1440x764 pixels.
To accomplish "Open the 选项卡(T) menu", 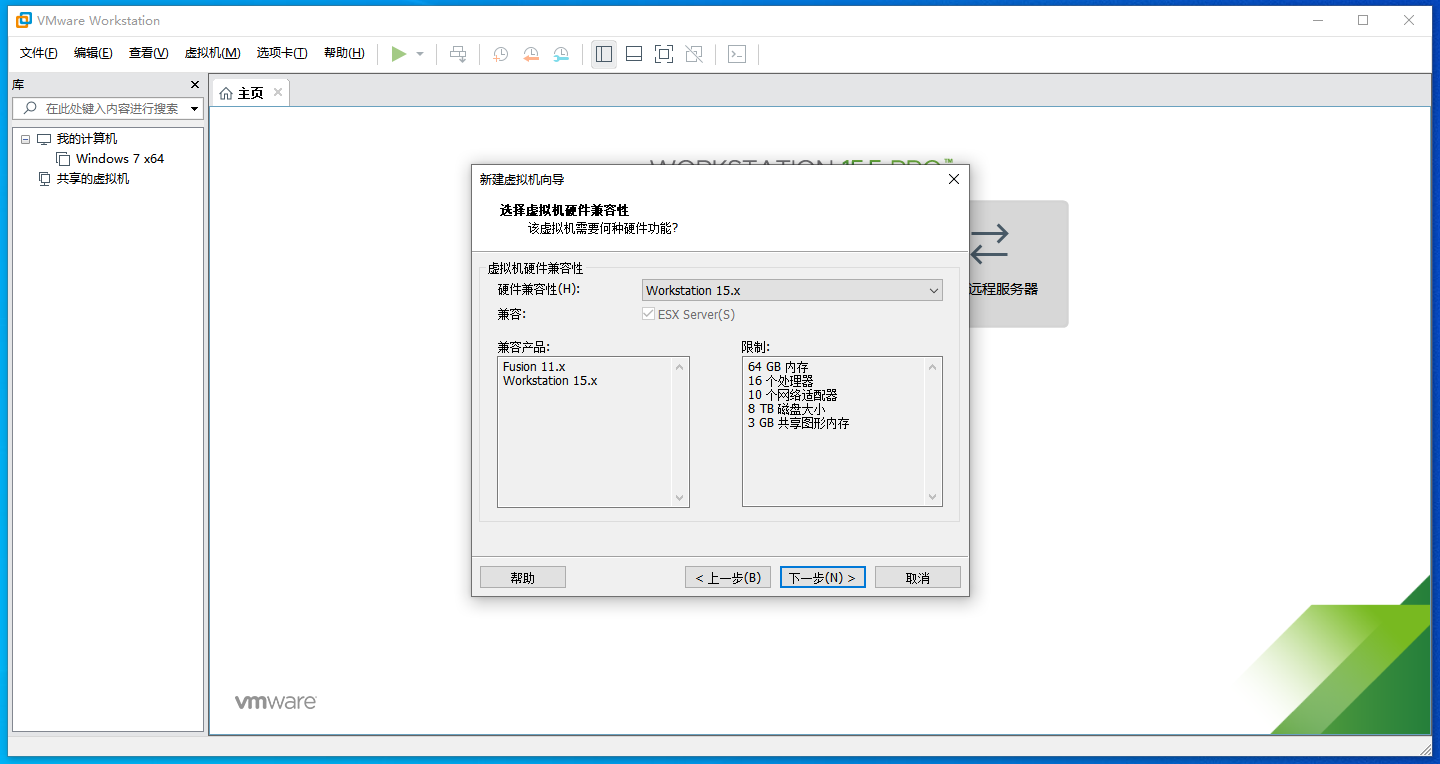I will click(282, 53).
